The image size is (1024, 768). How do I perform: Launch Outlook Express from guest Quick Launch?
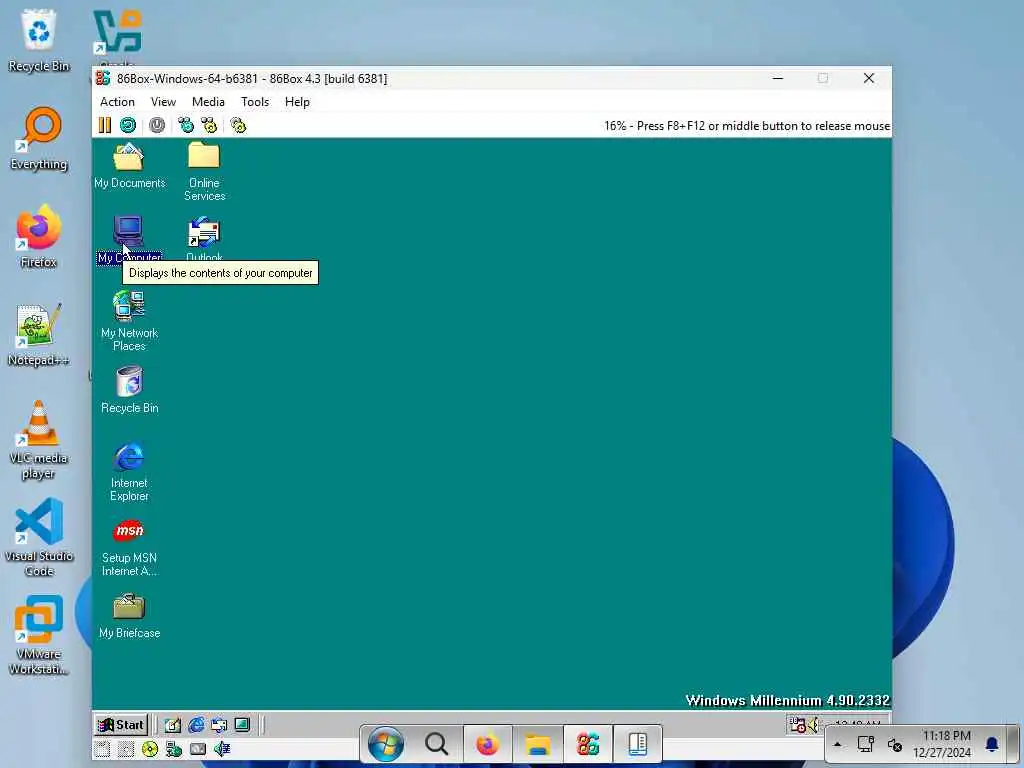[x=219, y=725]
